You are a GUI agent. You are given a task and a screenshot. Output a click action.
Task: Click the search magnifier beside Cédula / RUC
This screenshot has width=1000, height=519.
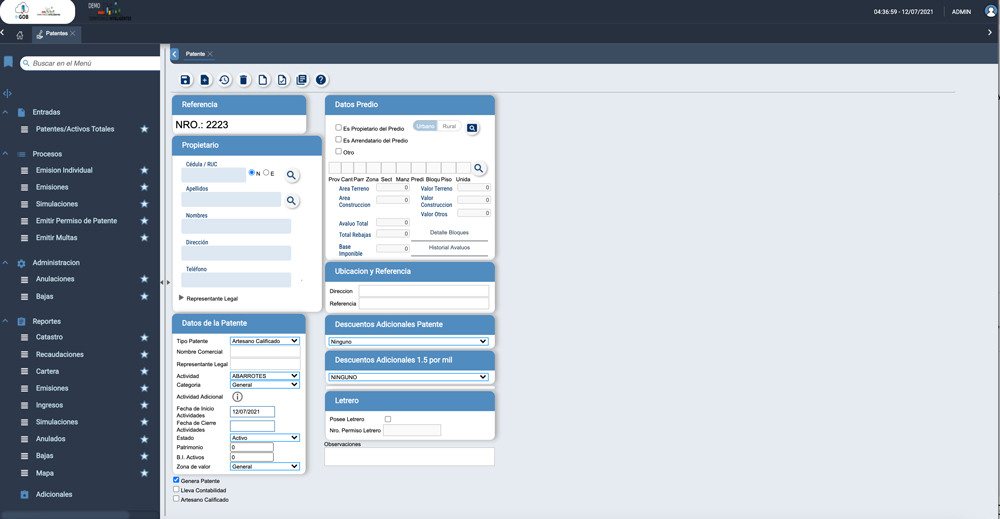coord(292,175)
